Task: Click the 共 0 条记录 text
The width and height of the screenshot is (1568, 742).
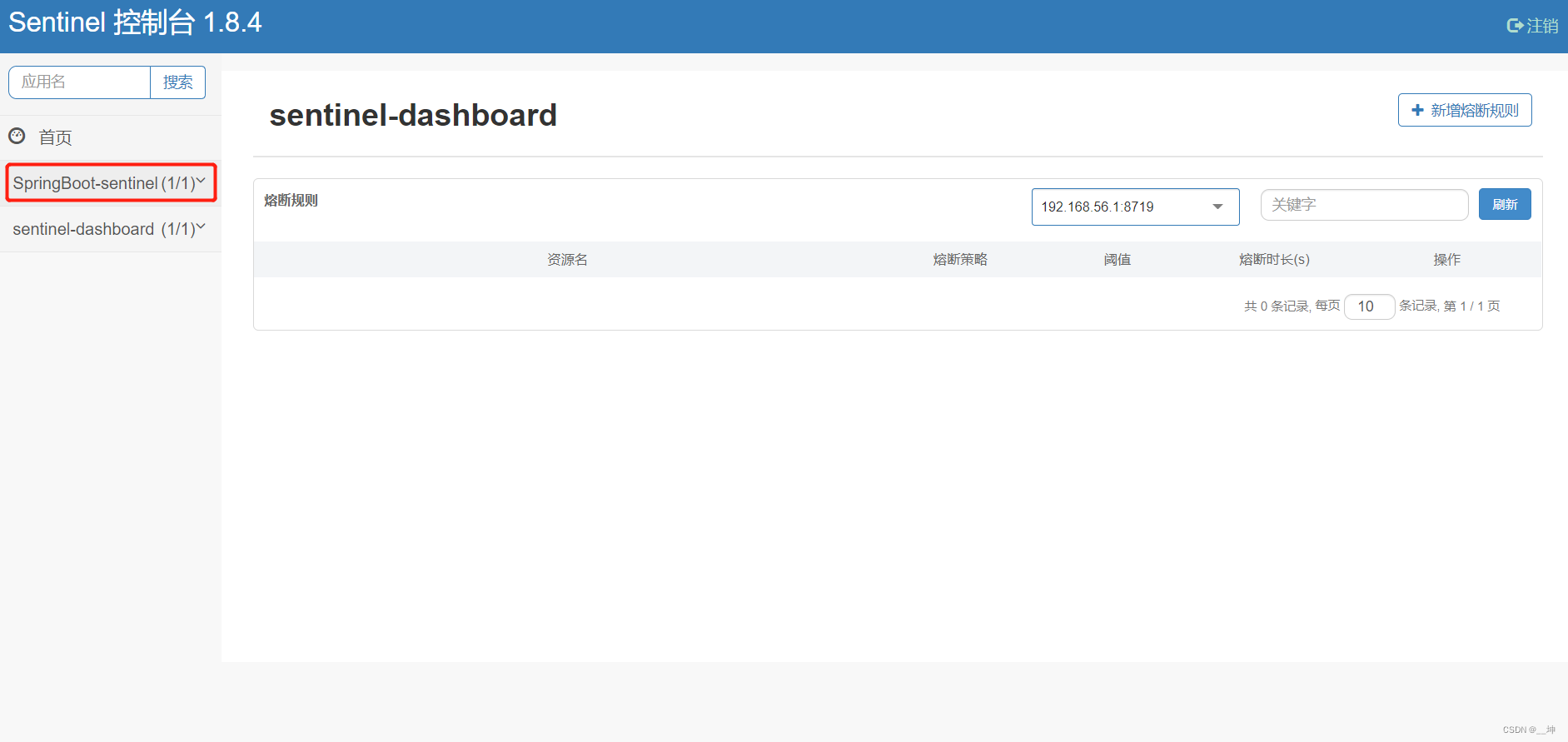Action: pos(1277,306)
